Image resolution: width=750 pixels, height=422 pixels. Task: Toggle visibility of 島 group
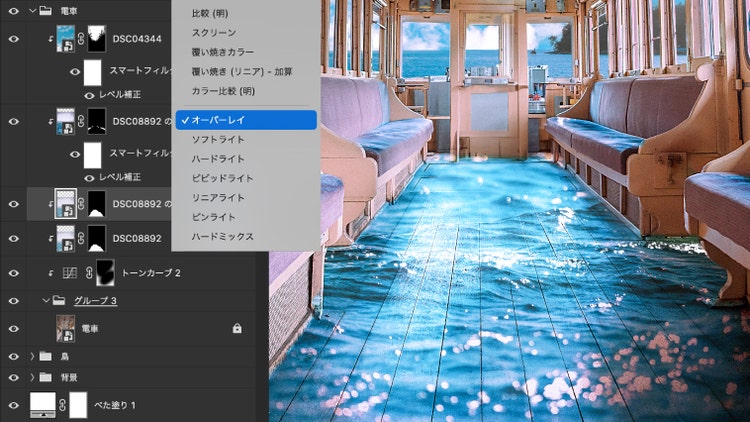click(13, 356)
